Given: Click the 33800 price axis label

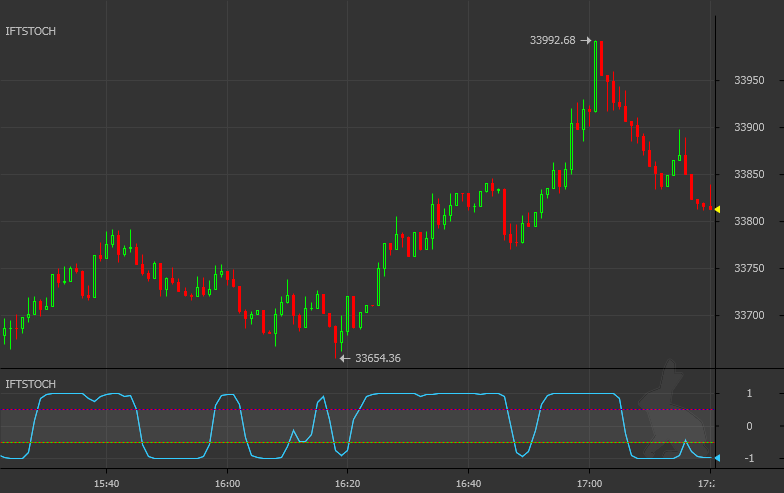Looking at the screenshot, I should pyautogui.click(x=749, y=221).
